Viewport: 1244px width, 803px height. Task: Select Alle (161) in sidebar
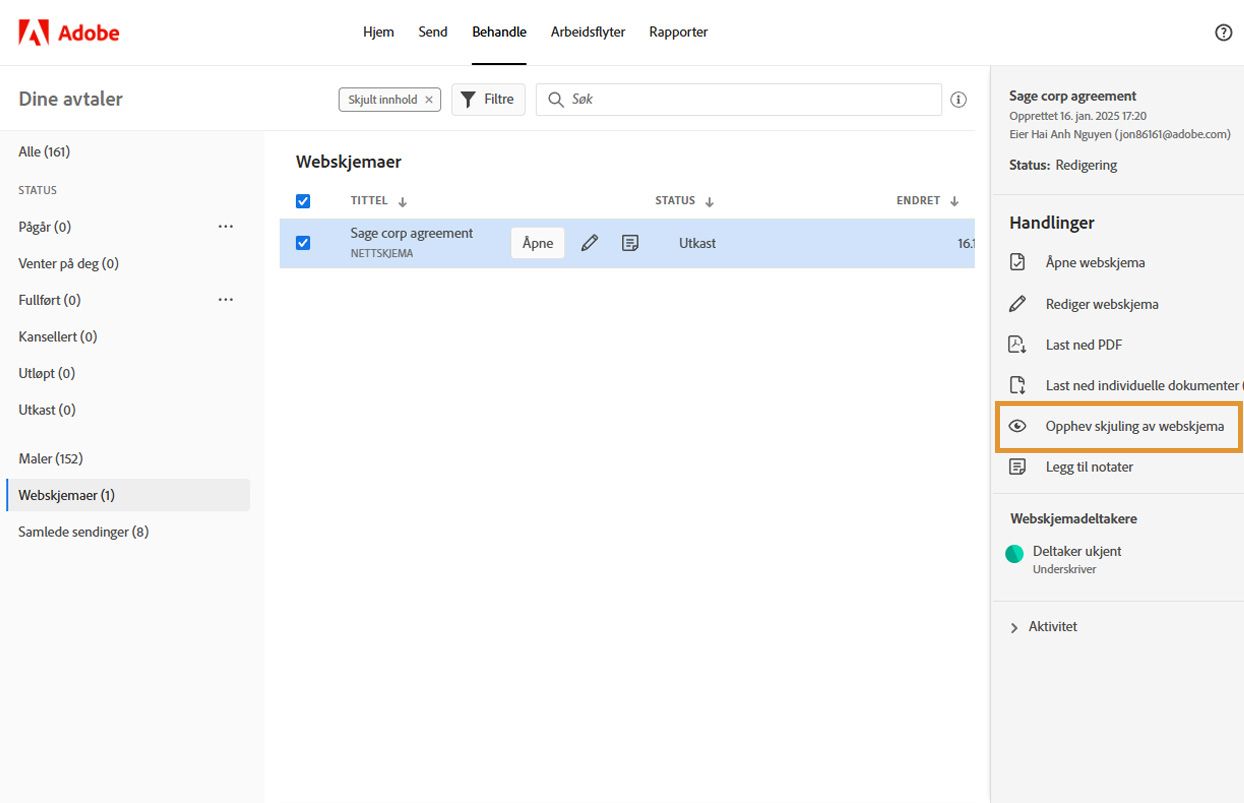[x=44, y=152]
